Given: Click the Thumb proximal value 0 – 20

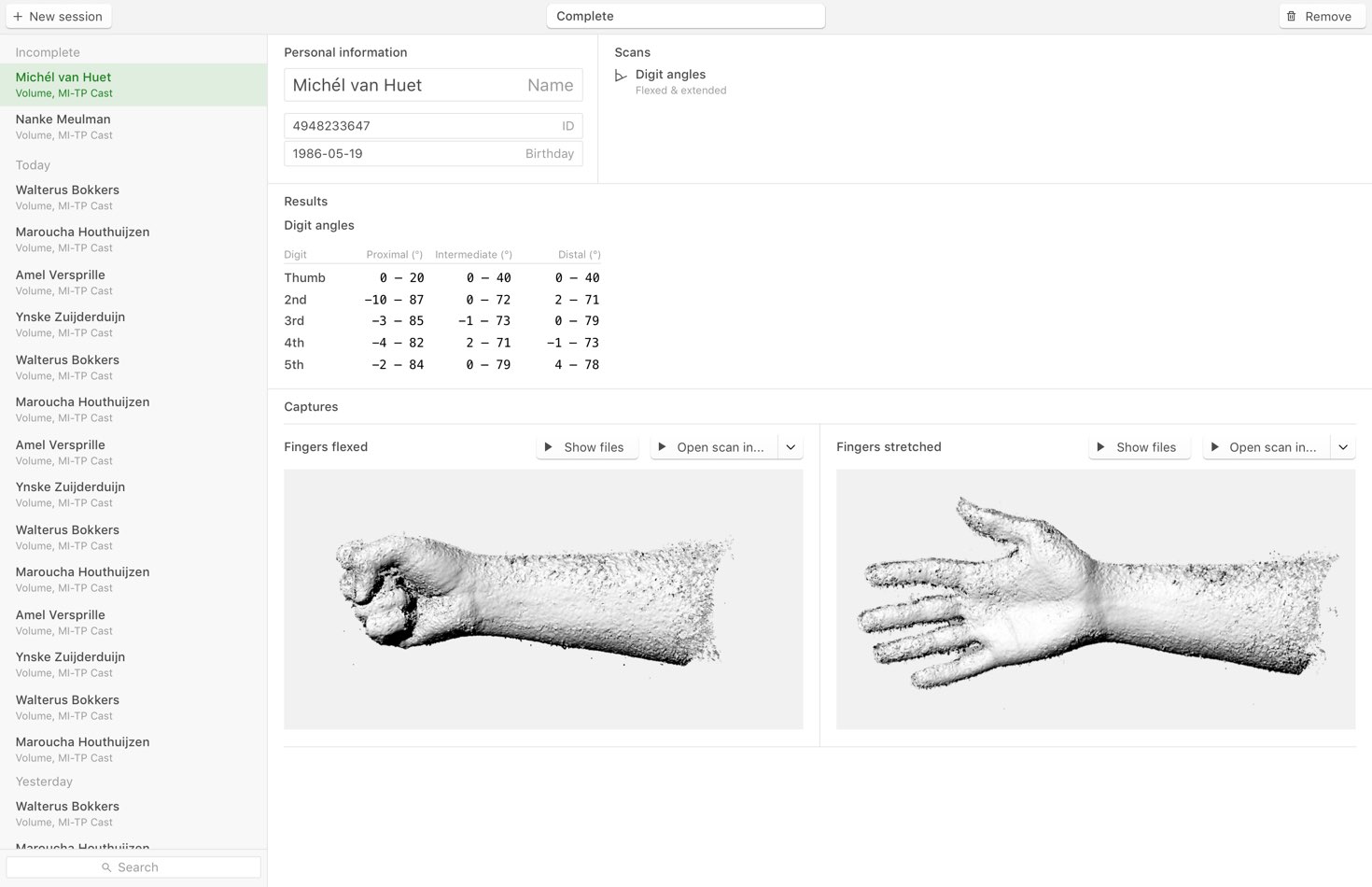Looking at the screenshot, I should [401, 278].
